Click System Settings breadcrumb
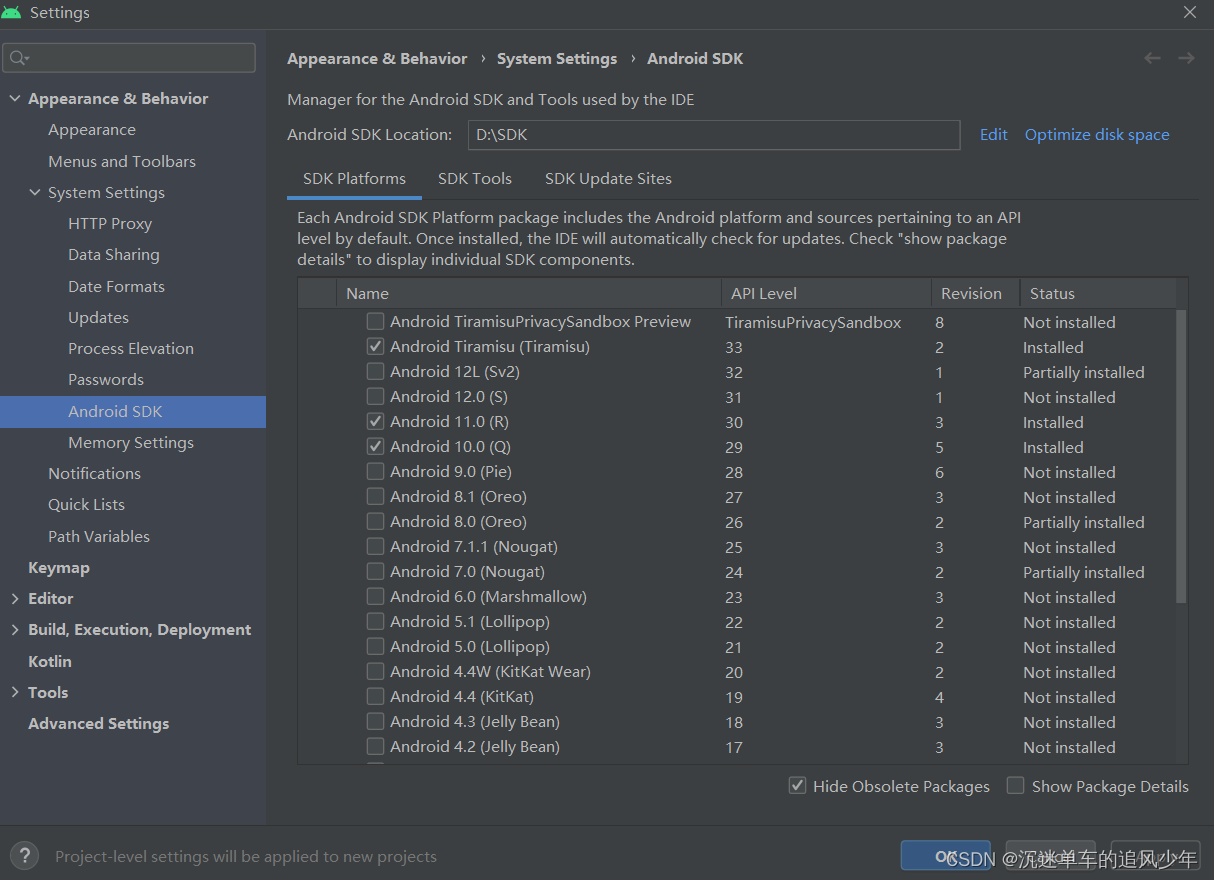The height and width of the screenshot is (880, 1214). click(557, 59)
